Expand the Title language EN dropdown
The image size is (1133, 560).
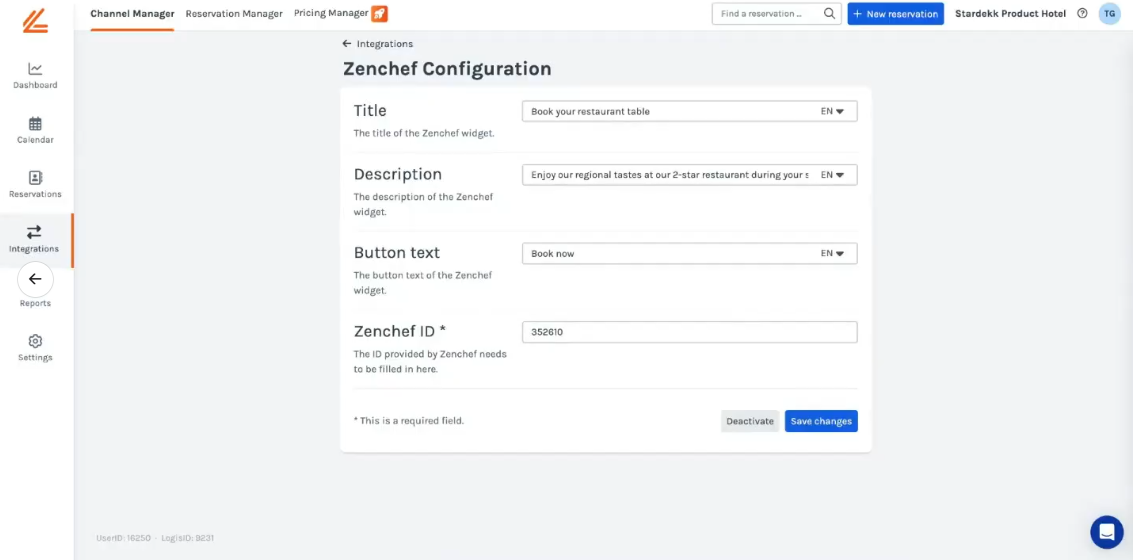coord(833,112)
